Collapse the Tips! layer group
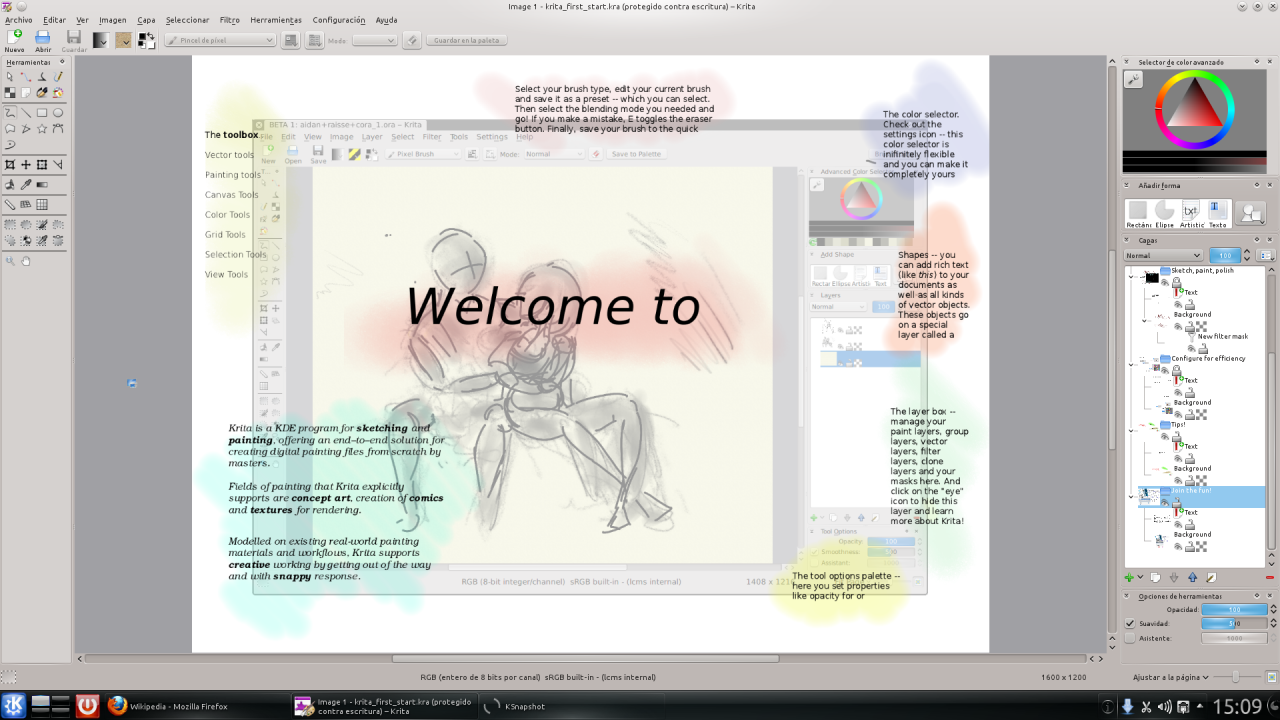The image size is (1280, 720). click(x=1131, y=431)
